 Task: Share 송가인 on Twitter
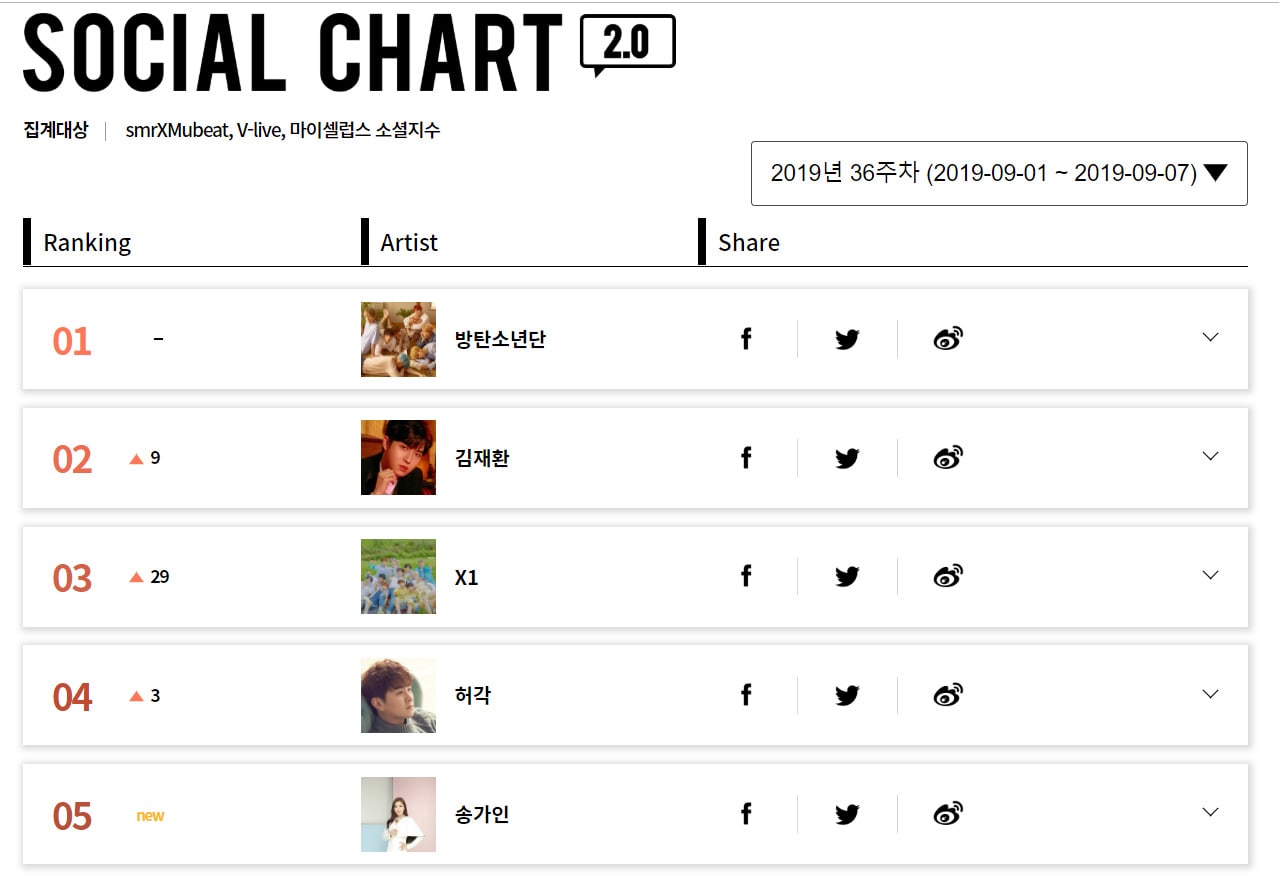click(847, 814)
